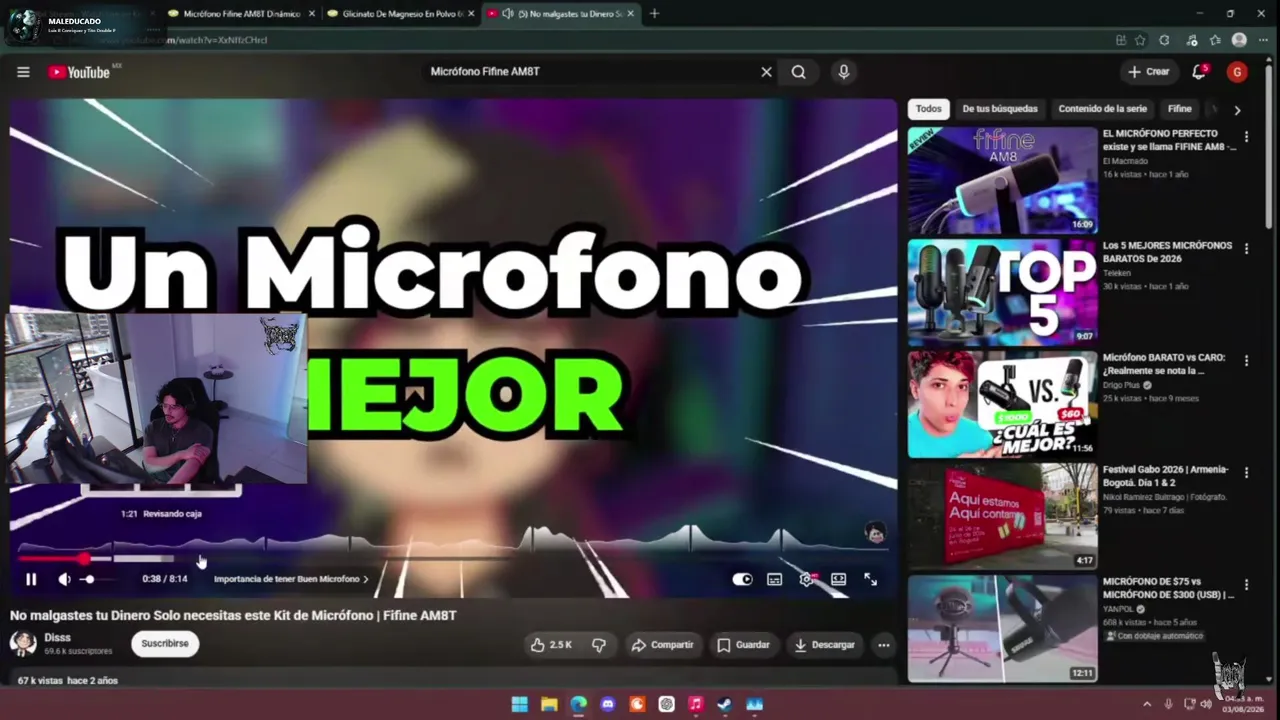Select the 'De tus búsquedas' chip
Image resolution: width=1280 pixels, height=720 pixels.
pyautogui.click(x=1000, y=109)
